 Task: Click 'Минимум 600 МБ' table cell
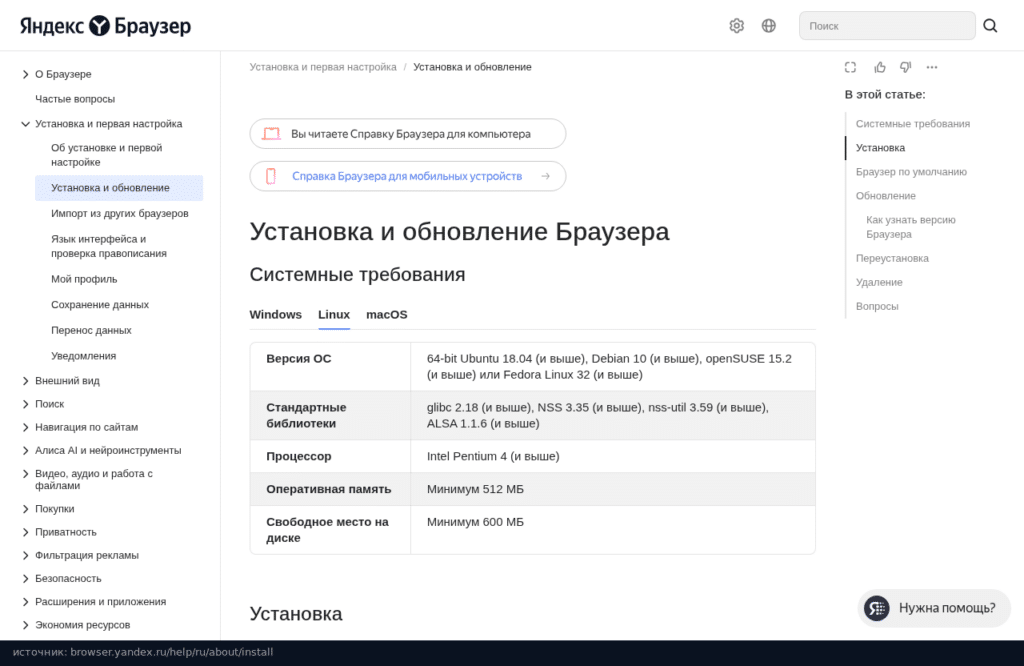[x=613, y=530]
